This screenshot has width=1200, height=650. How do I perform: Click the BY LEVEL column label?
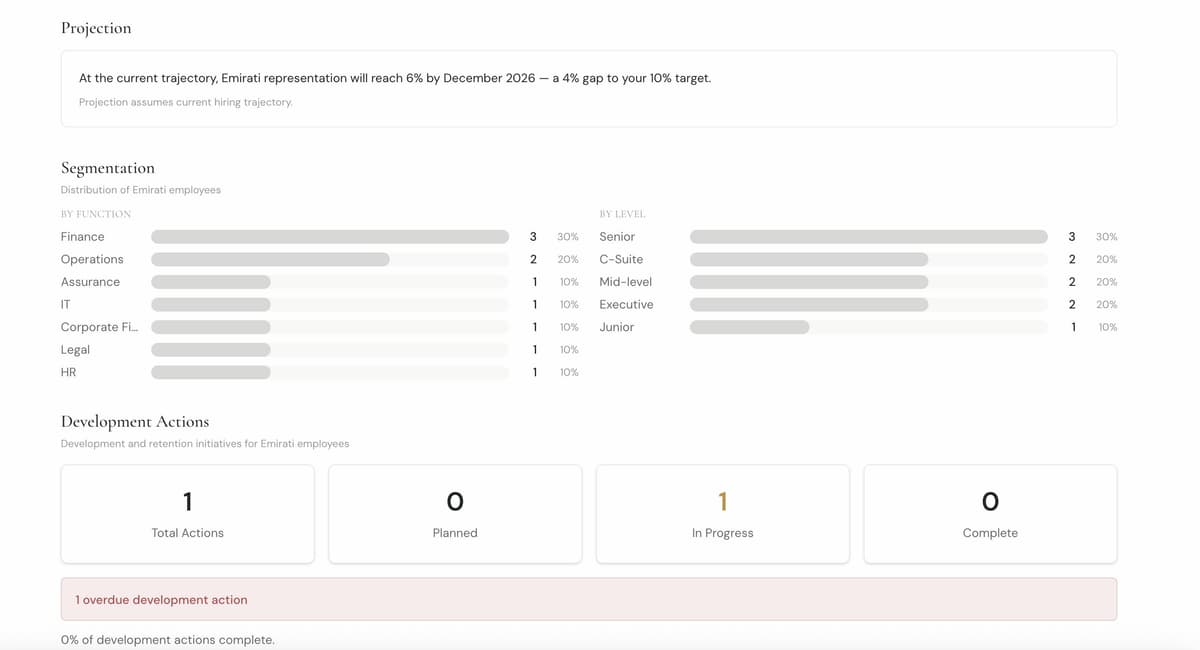point(622,214)
